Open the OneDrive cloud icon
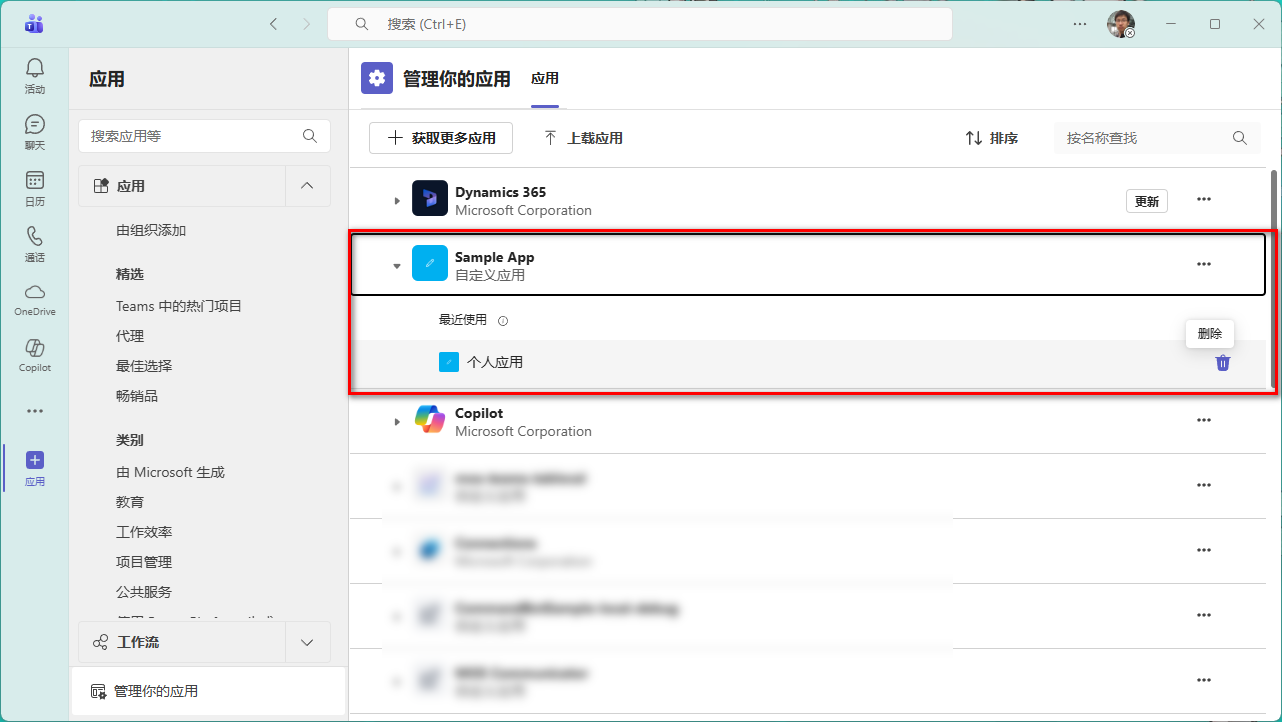The height and width of the screenshot is (722, 1282). pyautogui.click(x=35, y=292)
